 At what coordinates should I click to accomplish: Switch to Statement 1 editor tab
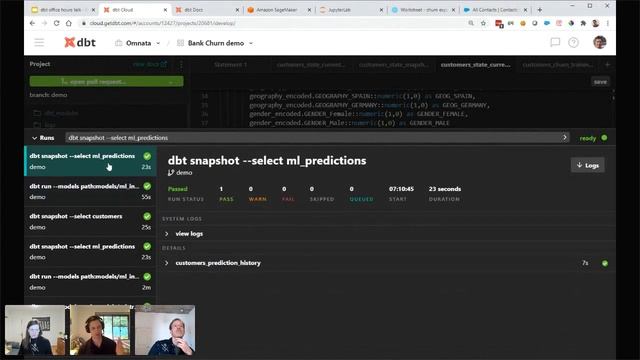point(230,64)
